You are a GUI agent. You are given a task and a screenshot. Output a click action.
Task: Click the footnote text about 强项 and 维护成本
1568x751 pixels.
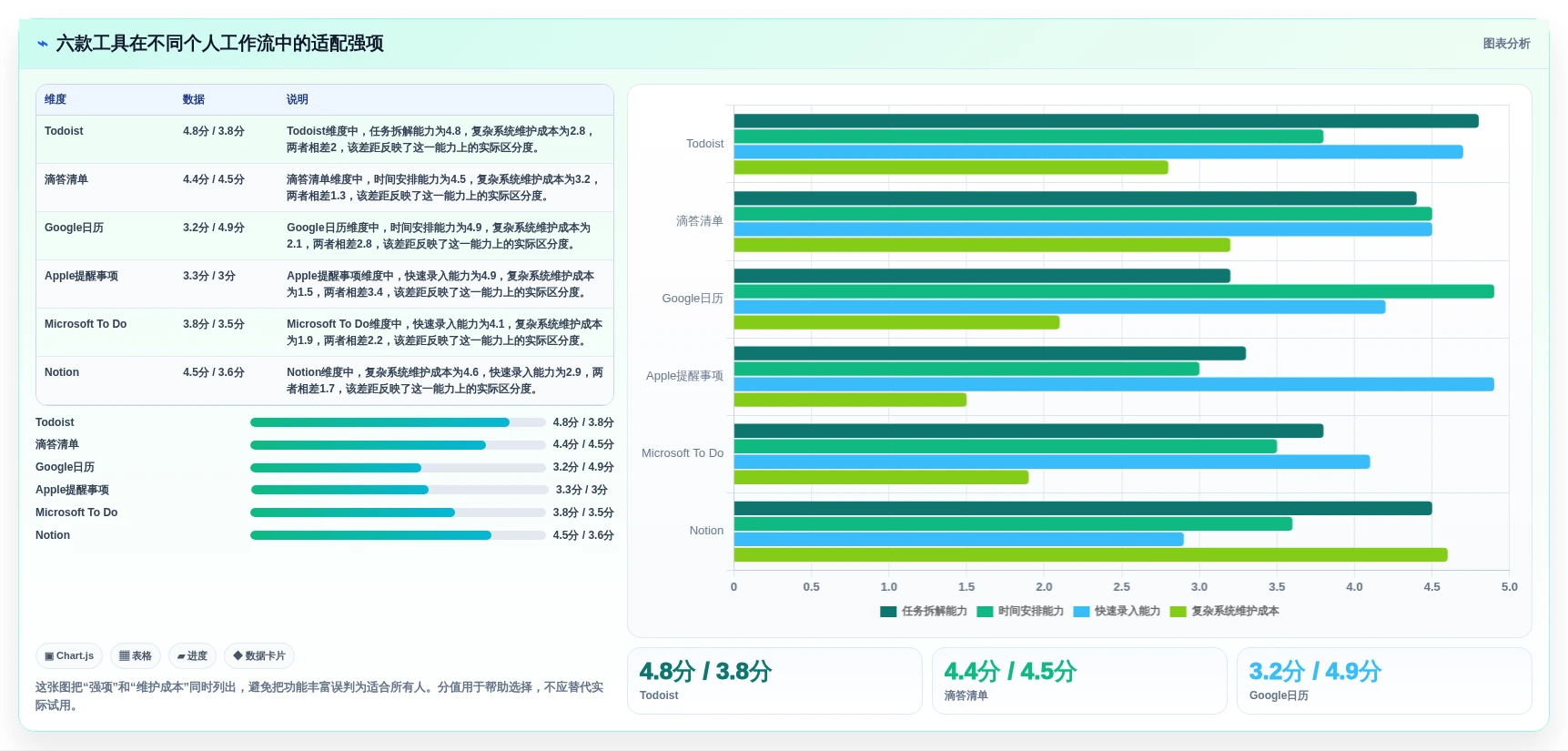[x=319, y=696]
